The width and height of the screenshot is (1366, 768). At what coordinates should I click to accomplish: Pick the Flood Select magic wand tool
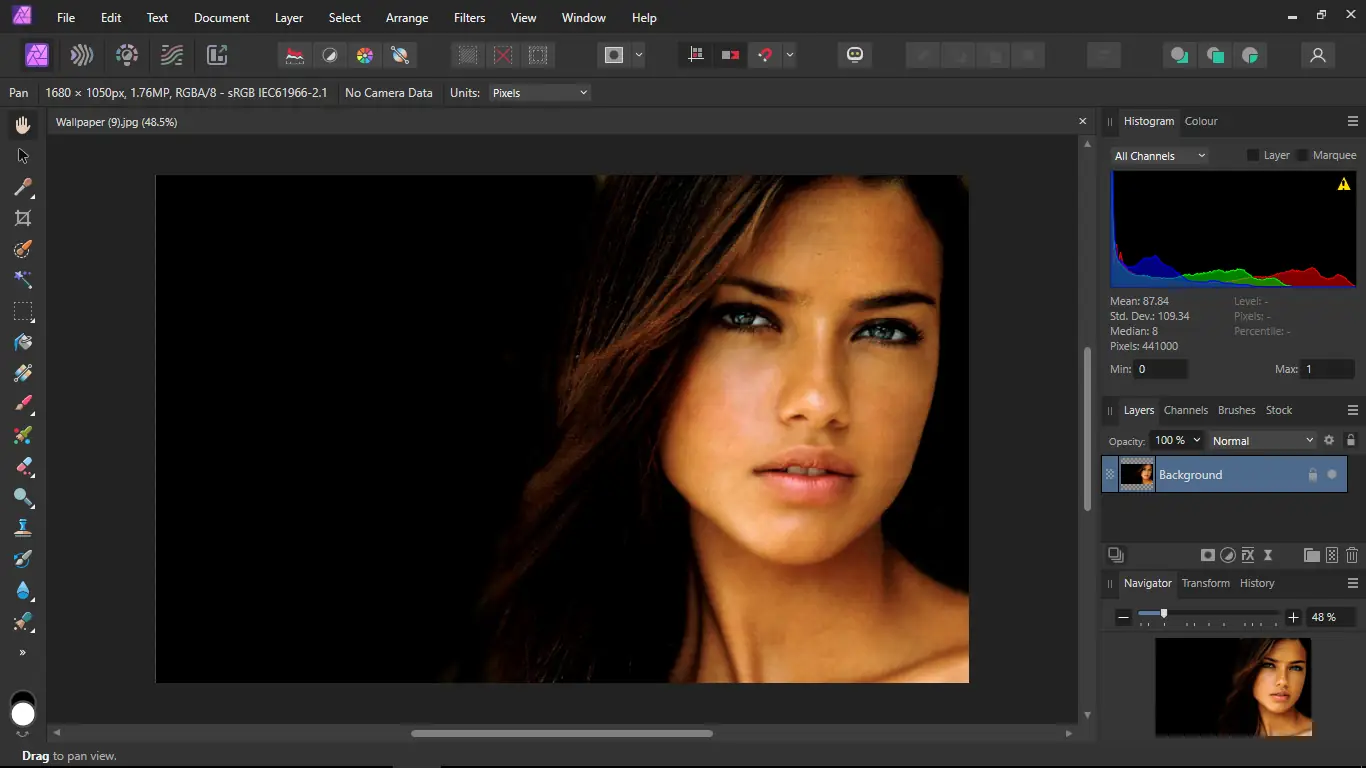23,280
